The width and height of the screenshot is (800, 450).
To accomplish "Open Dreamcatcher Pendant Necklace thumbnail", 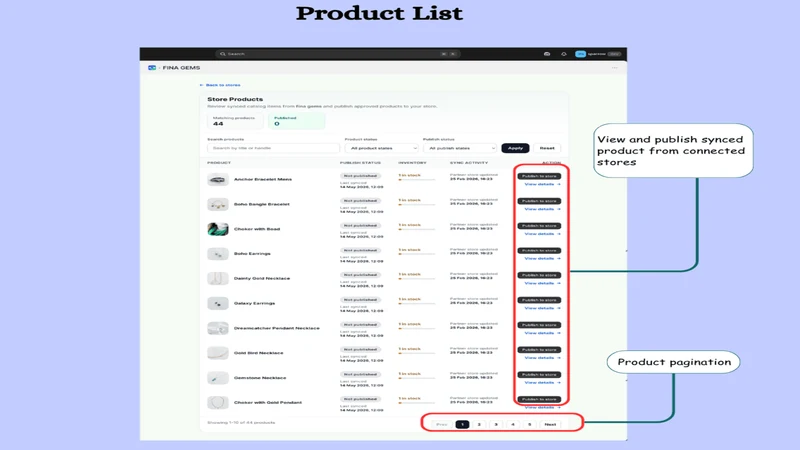I will pyautogui.click(x=218, y=329).
